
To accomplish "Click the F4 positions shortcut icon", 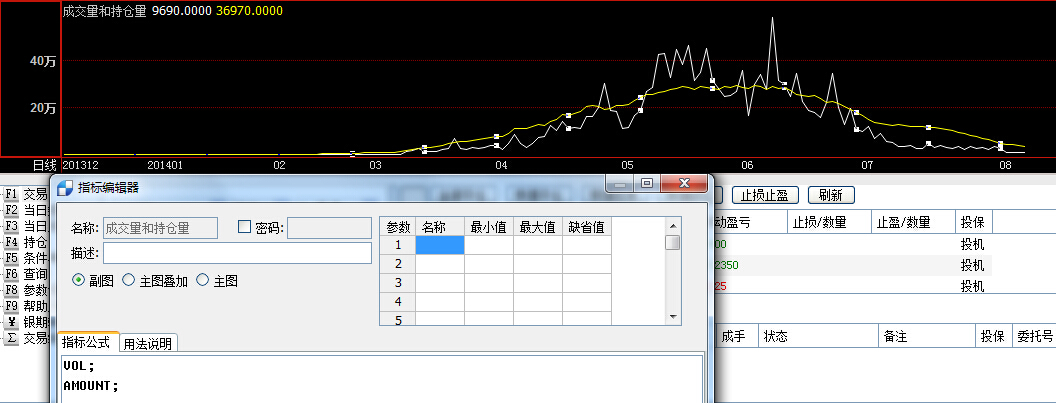I will coord(12,242).
